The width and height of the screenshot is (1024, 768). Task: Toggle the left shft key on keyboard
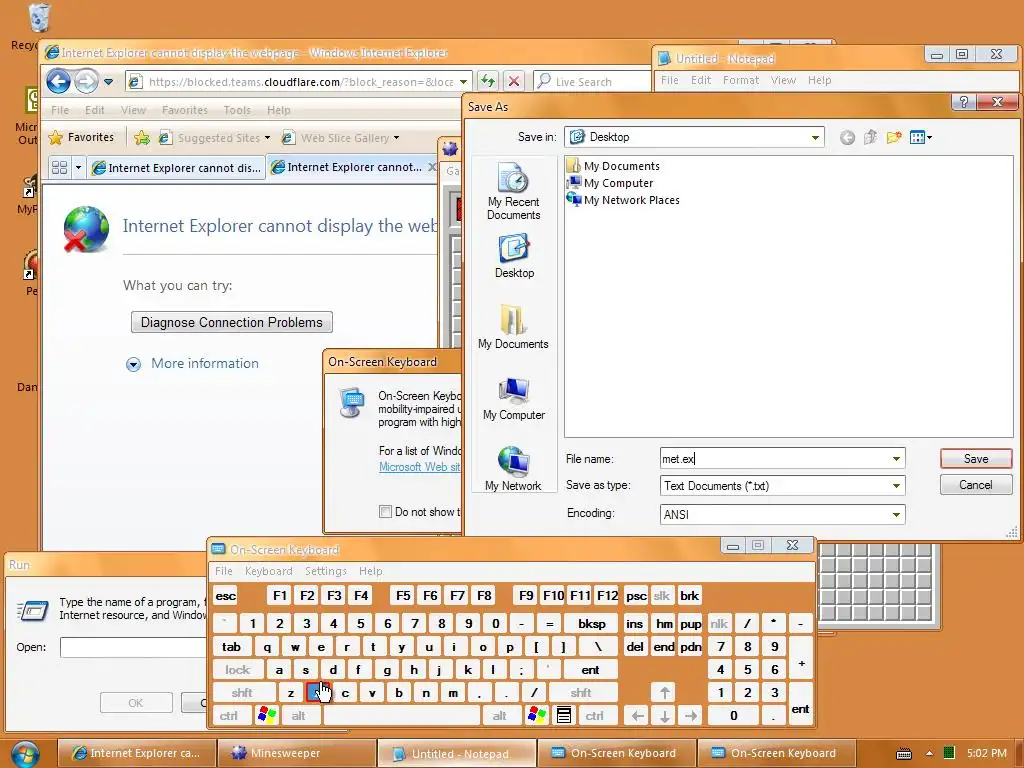242,692
